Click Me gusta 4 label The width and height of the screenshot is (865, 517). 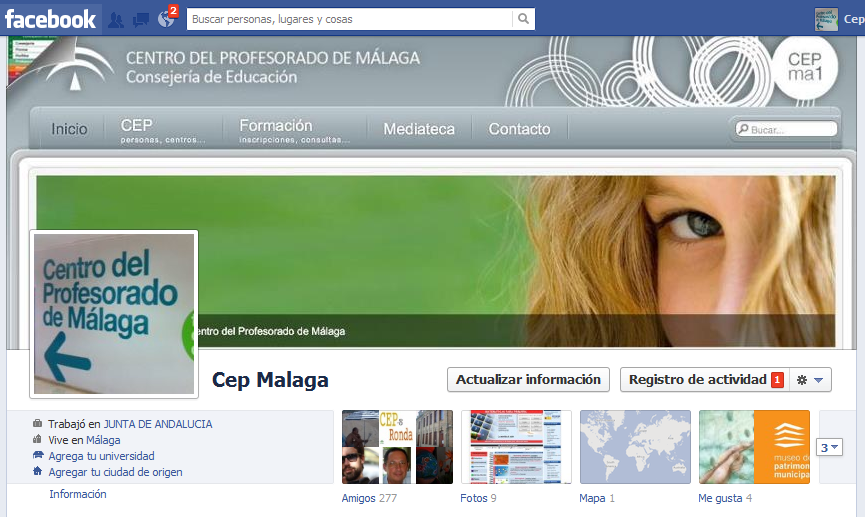click(x=725, y=498)
